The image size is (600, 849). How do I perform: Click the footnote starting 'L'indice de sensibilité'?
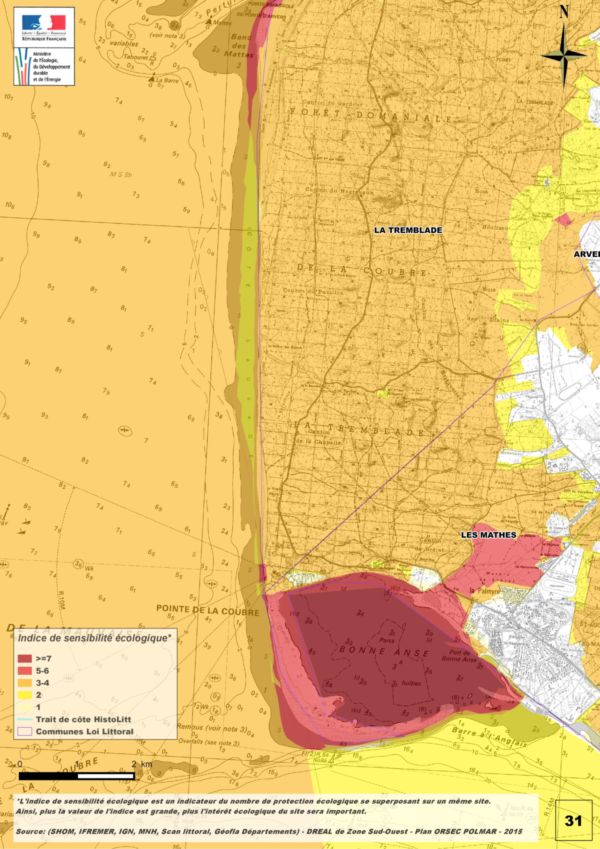[253, 806]
